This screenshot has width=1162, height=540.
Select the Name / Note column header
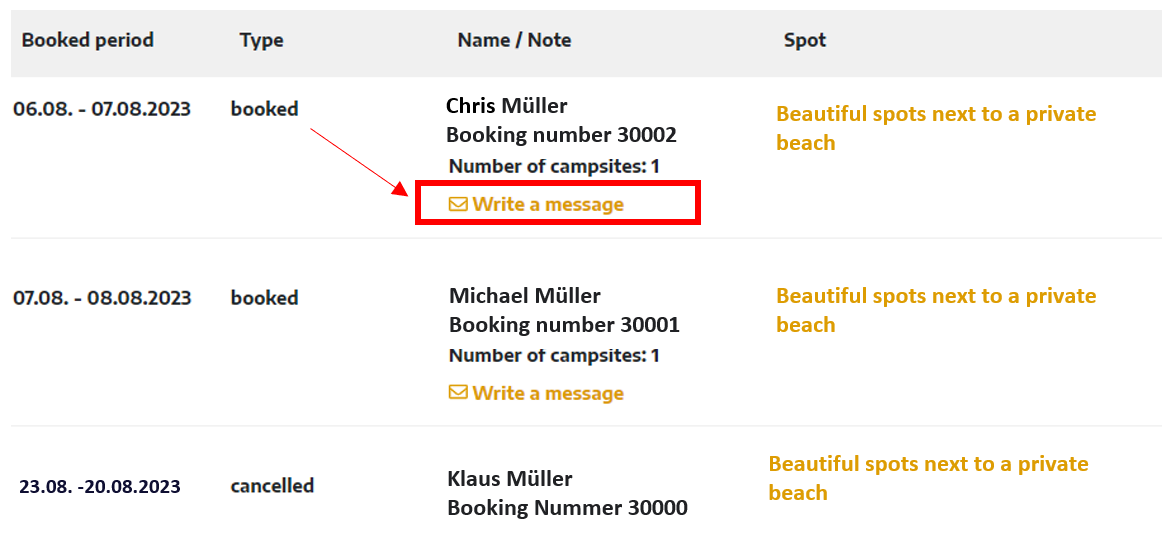click(x=514, y=40)
